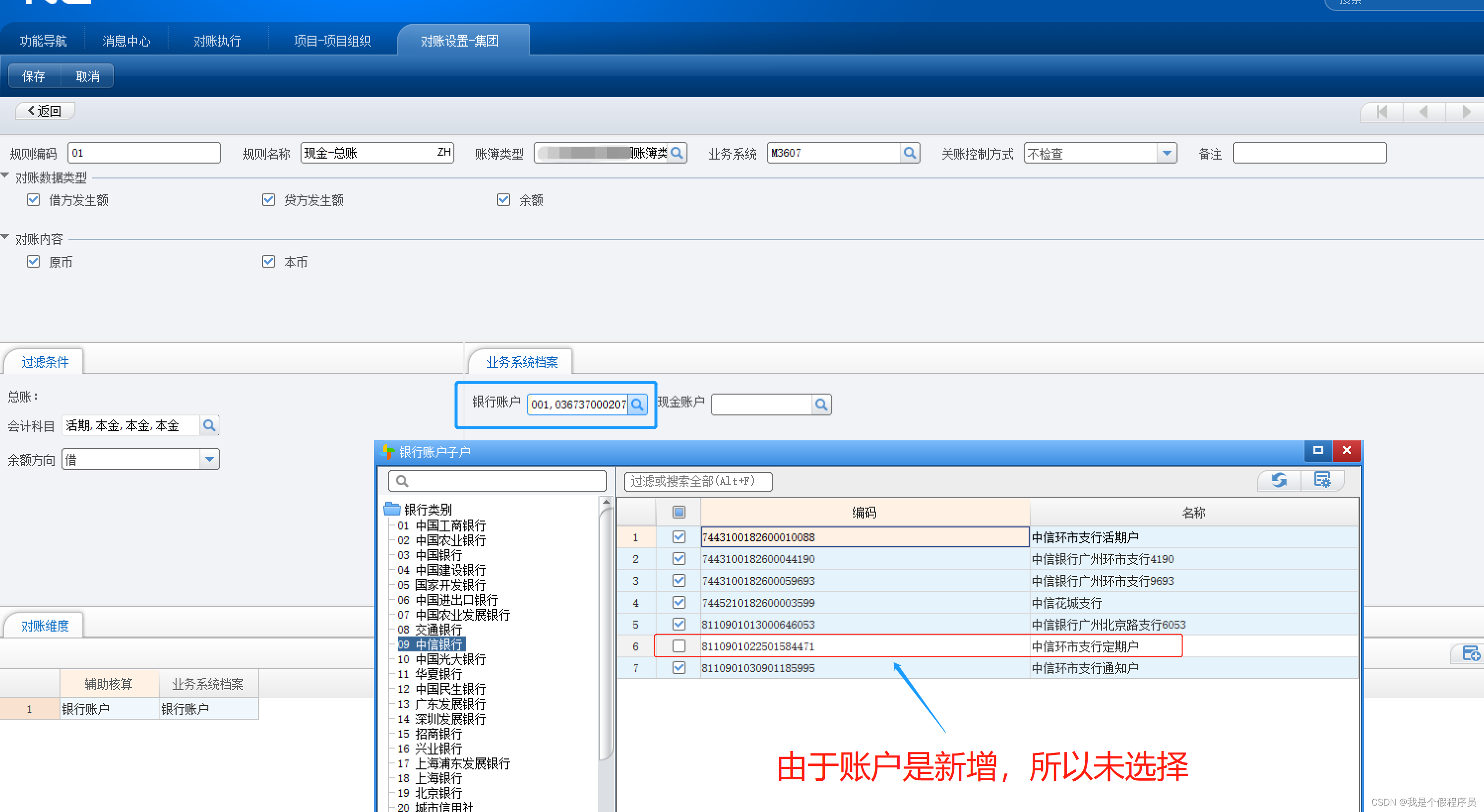Click the 过滤或搜索全部 filter field
Screen dimensions: 1484x812
698,481
